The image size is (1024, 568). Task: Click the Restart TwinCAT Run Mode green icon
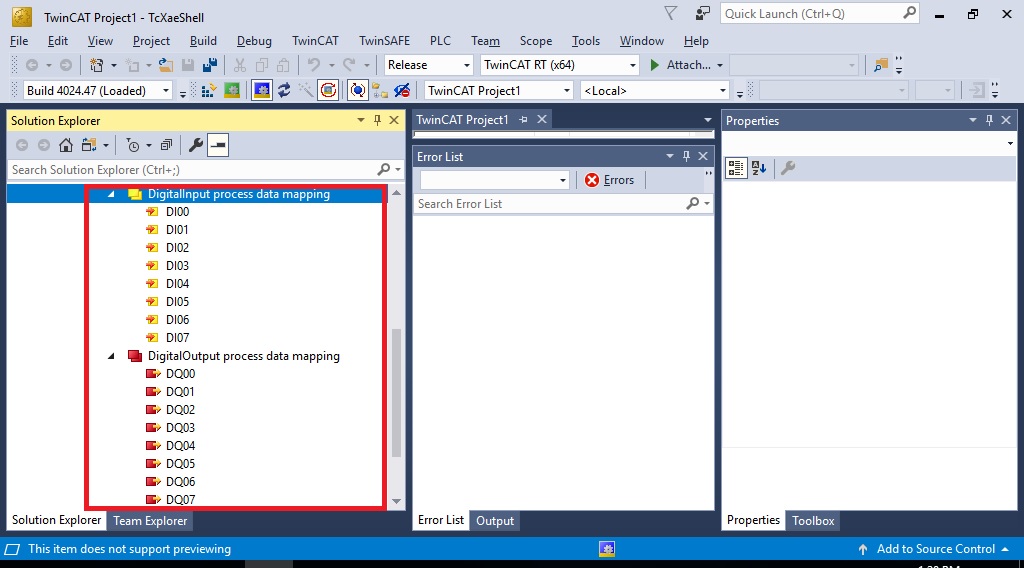pyautogui.click(x=232, y=90)
